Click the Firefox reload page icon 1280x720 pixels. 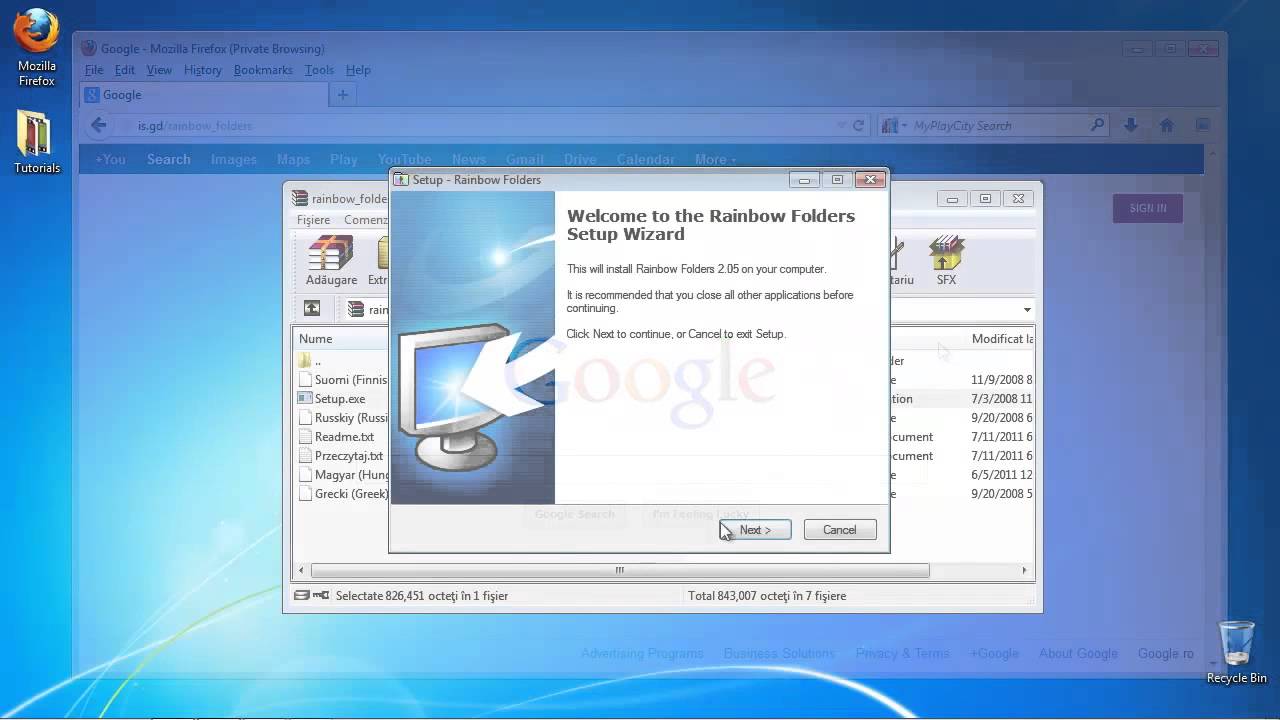858,126
